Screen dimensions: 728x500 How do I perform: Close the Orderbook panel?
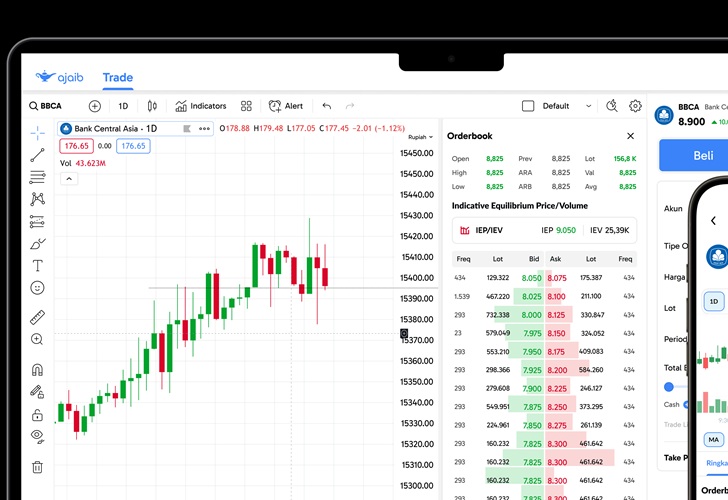pyautogui.click(x=630, y=136)
